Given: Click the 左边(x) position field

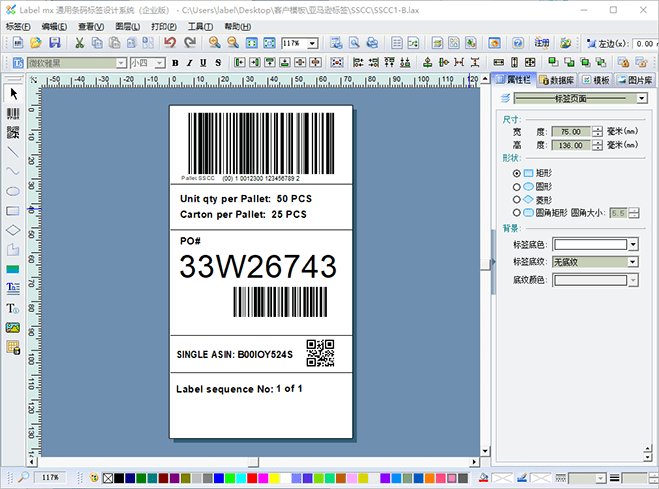Looking at the screenshot, I should pyautogui.click(x=644, y=43).
